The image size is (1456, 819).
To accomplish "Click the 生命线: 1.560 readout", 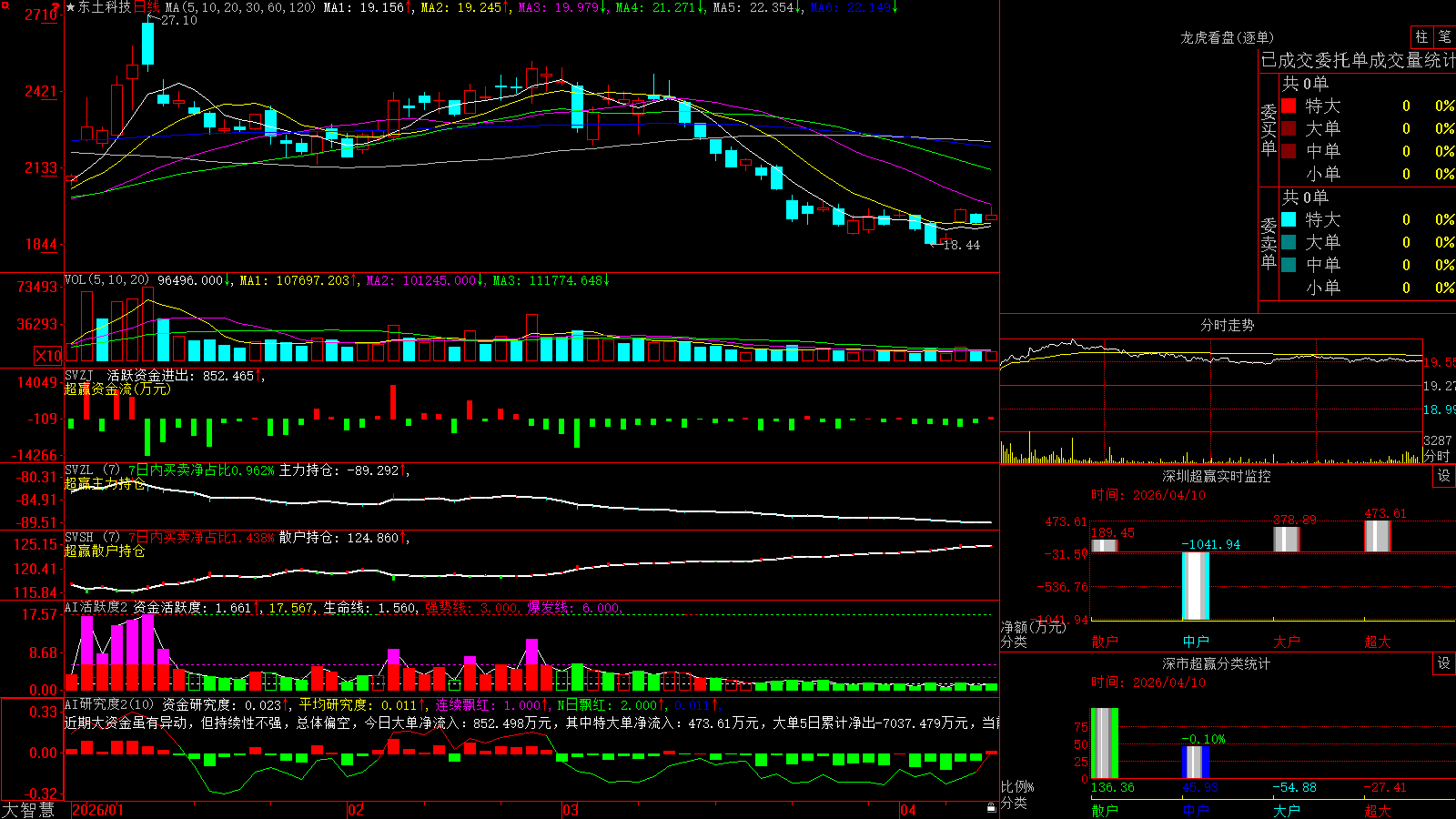I will 370,608.
